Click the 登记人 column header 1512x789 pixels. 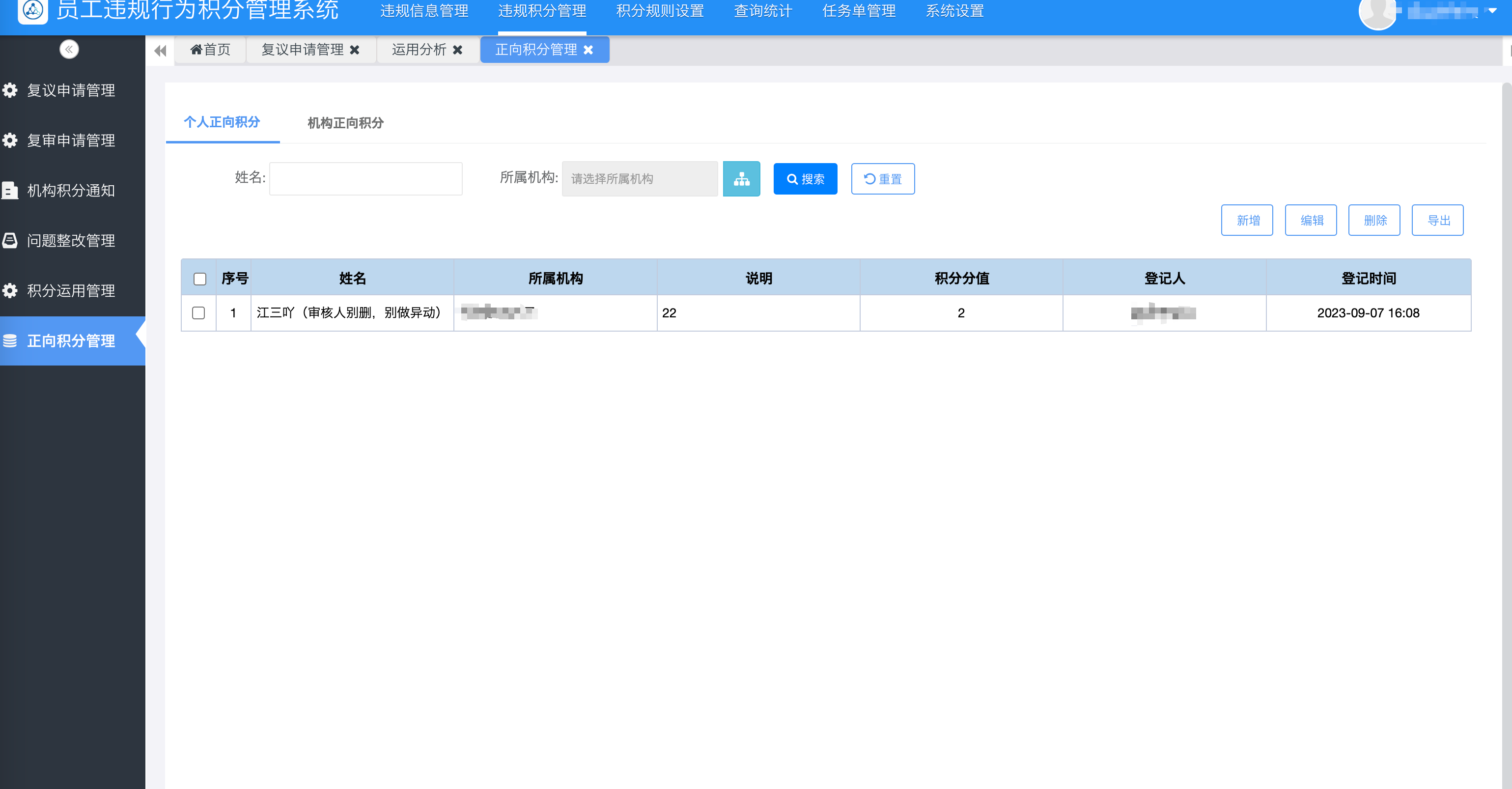pyautogui.click(x=1165, y=278)
